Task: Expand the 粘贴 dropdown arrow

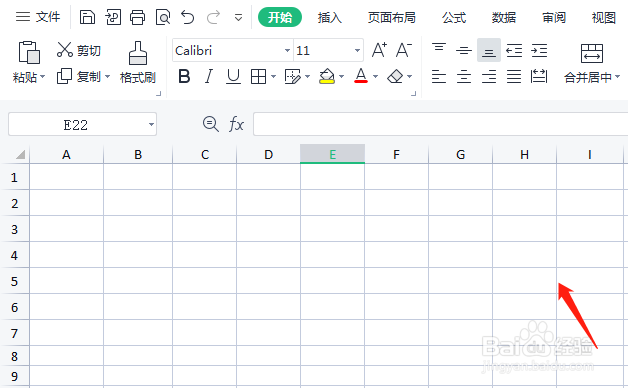Action: pyautogui.click(x=42, y=76)
